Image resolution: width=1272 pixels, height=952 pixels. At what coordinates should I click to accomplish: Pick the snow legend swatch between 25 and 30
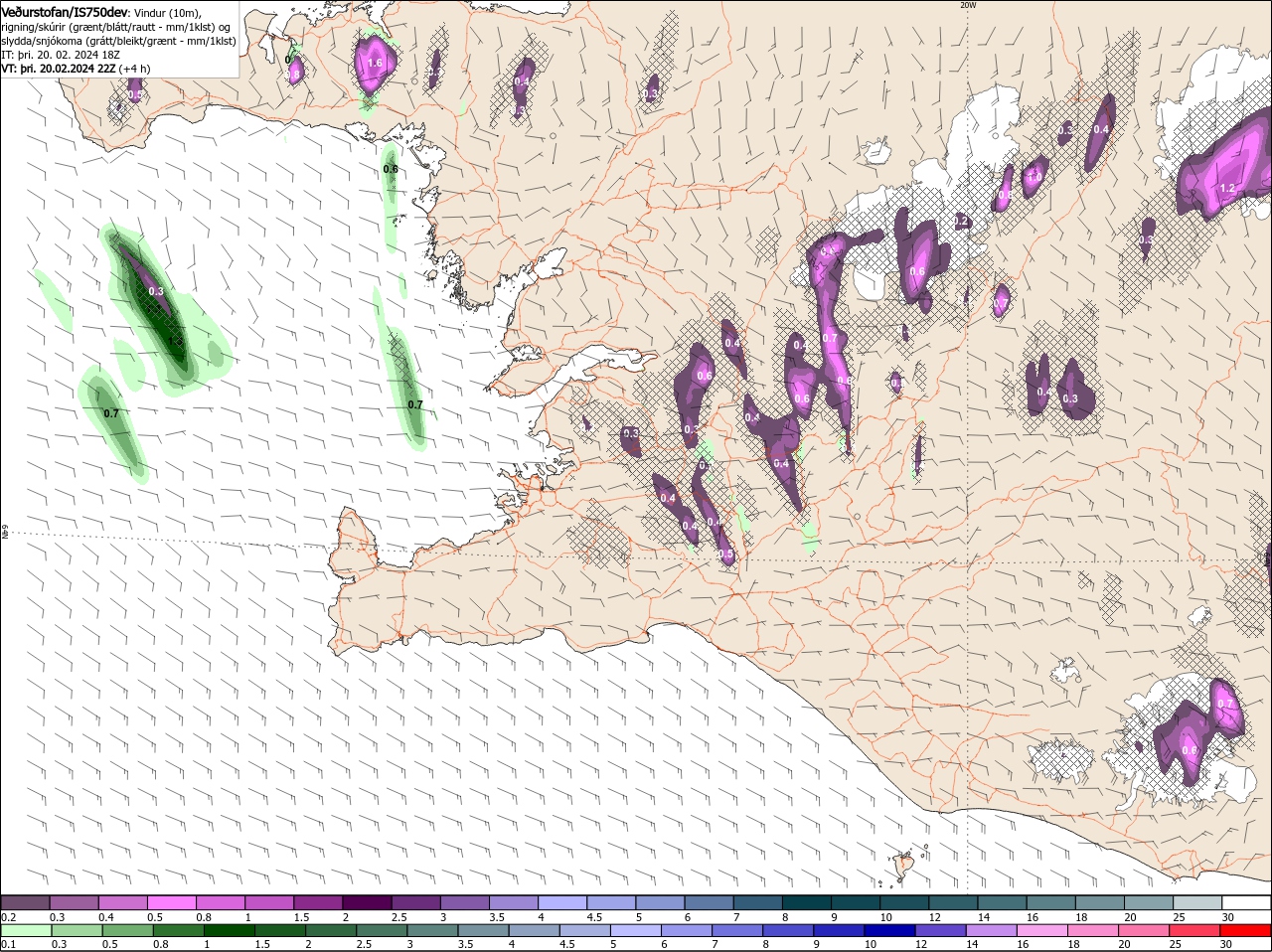click(1197, 903)
